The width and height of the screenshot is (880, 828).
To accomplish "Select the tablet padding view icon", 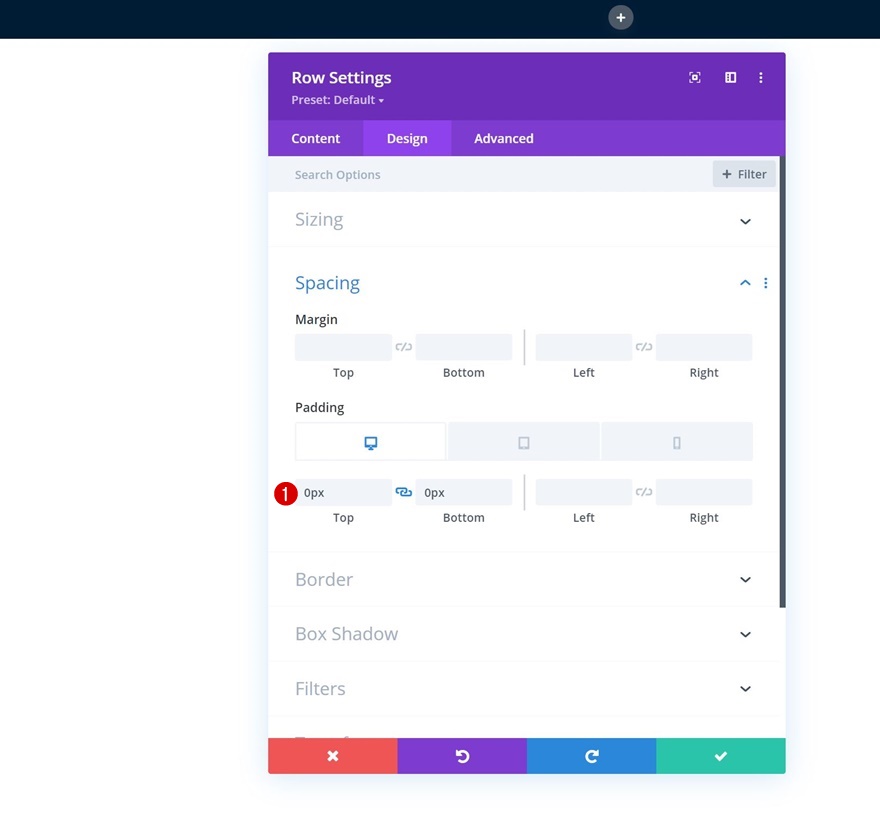I will pos(524,442).
